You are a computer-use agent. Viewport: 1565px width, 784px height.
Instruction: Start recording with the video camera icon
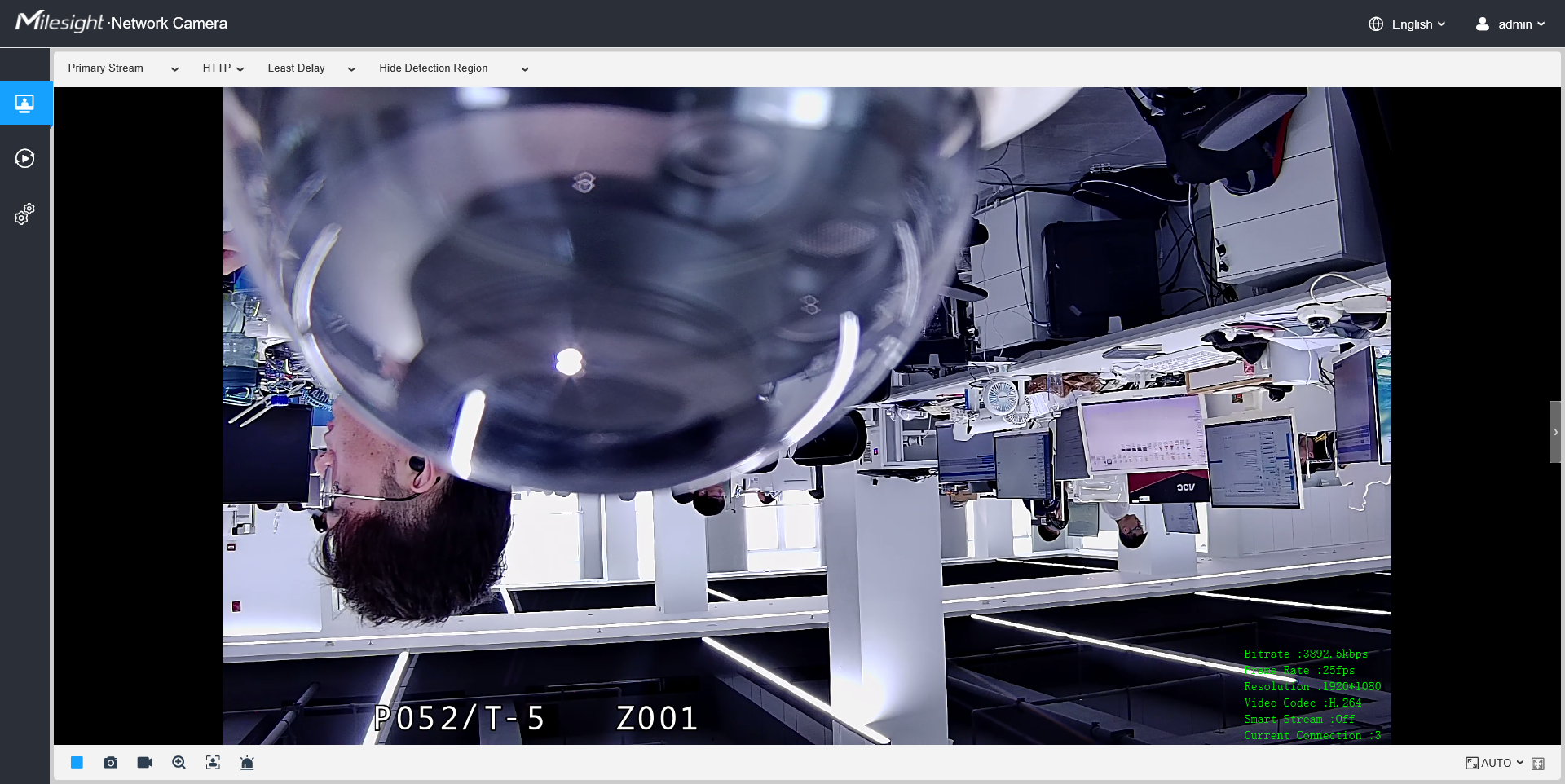145,763
